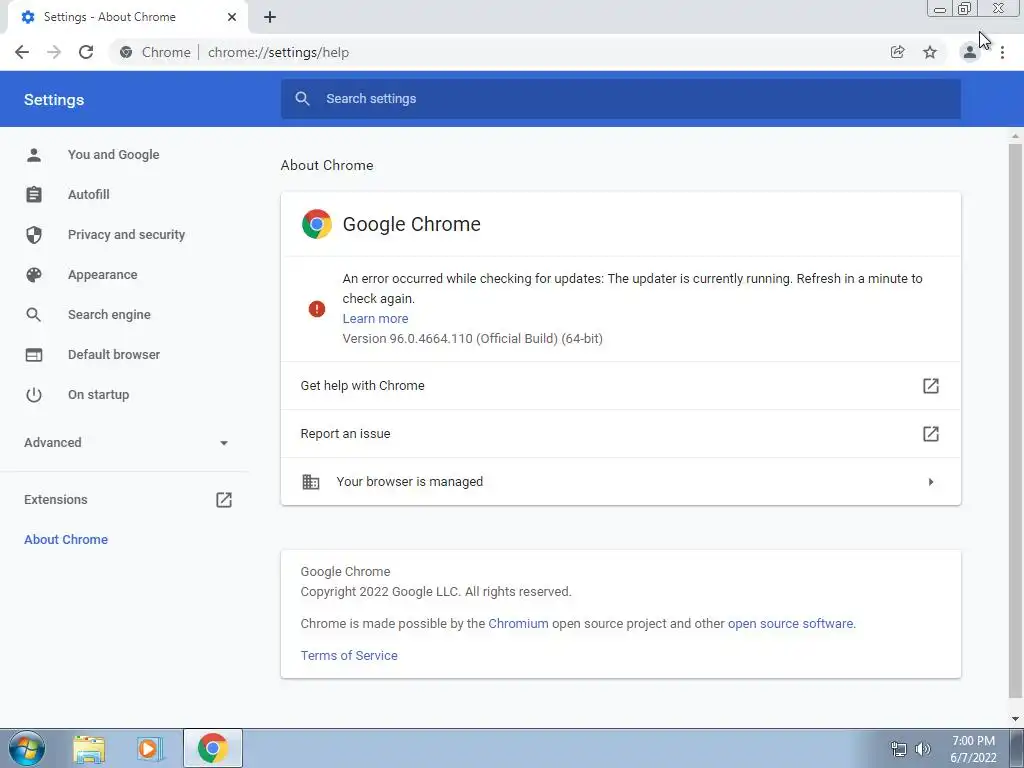Click Report an issue row
Image resolution: width=1024 pixels, height=768 pixels.
(620, 434)
